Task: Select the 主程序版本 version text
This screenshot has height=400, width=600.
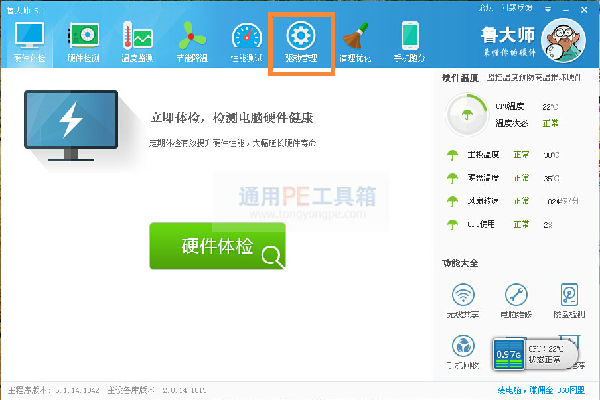Action: click(x=54, y=390)
